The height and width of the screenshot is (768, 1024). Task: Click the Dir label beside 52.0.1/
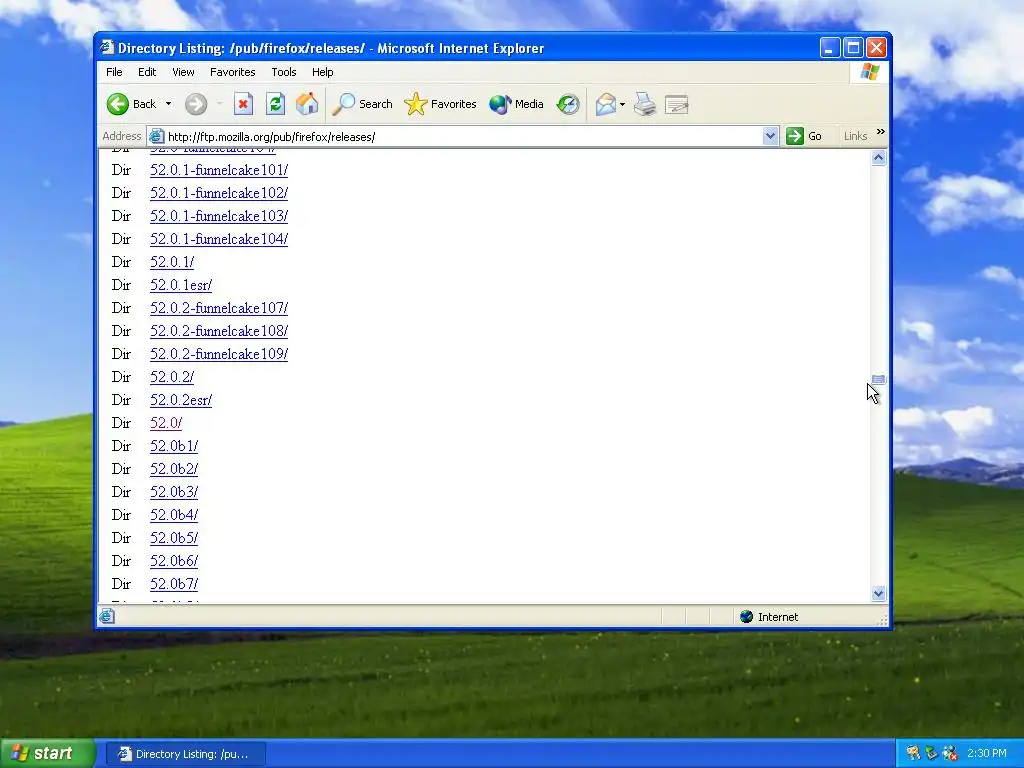point(121,262)
